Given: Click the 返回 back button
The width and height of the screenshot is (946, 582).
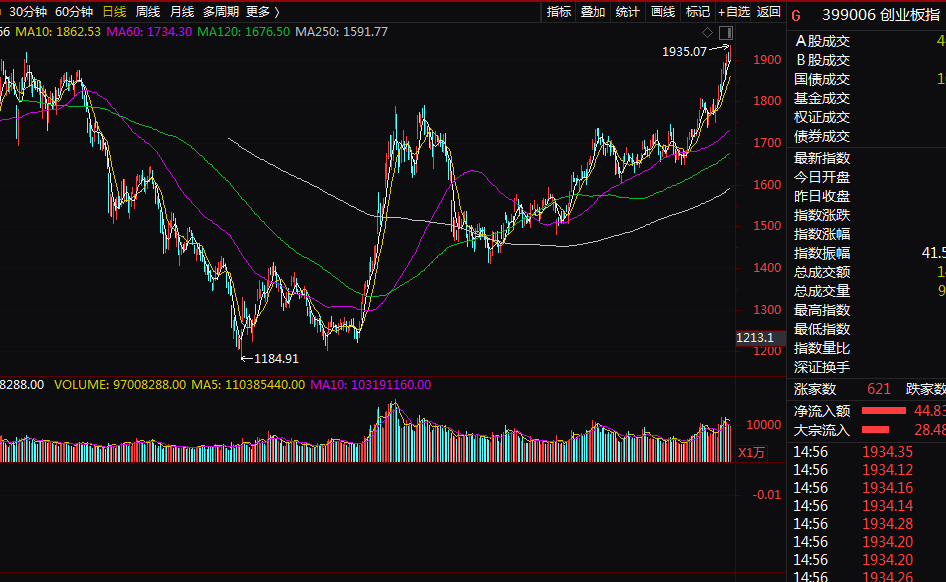Looking at the screenshot, I should [x=769, y=11].
